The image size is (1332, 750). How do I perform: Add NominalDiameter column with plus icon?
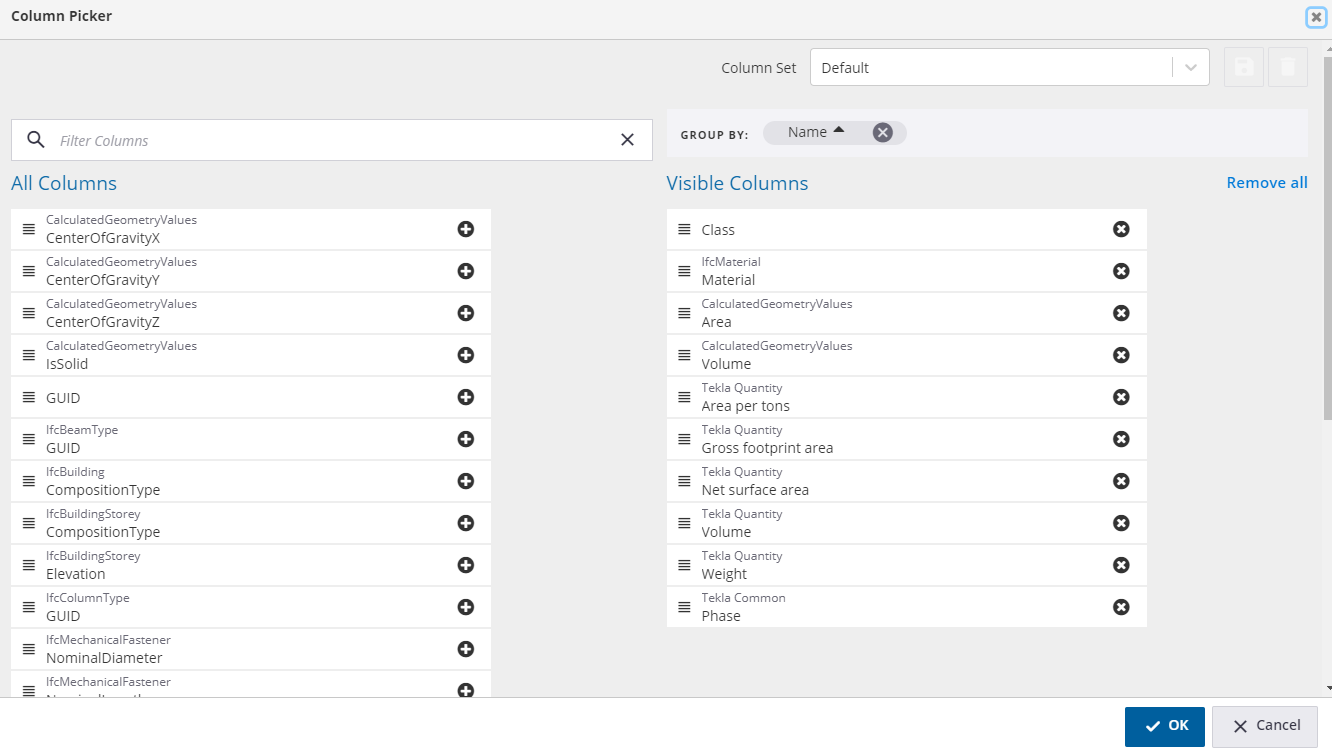click(465, 649)
